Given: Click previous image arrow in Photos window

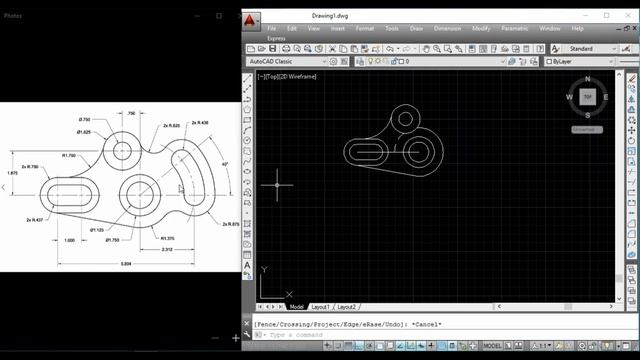Looking at the screenshot, I should (4, 187).
